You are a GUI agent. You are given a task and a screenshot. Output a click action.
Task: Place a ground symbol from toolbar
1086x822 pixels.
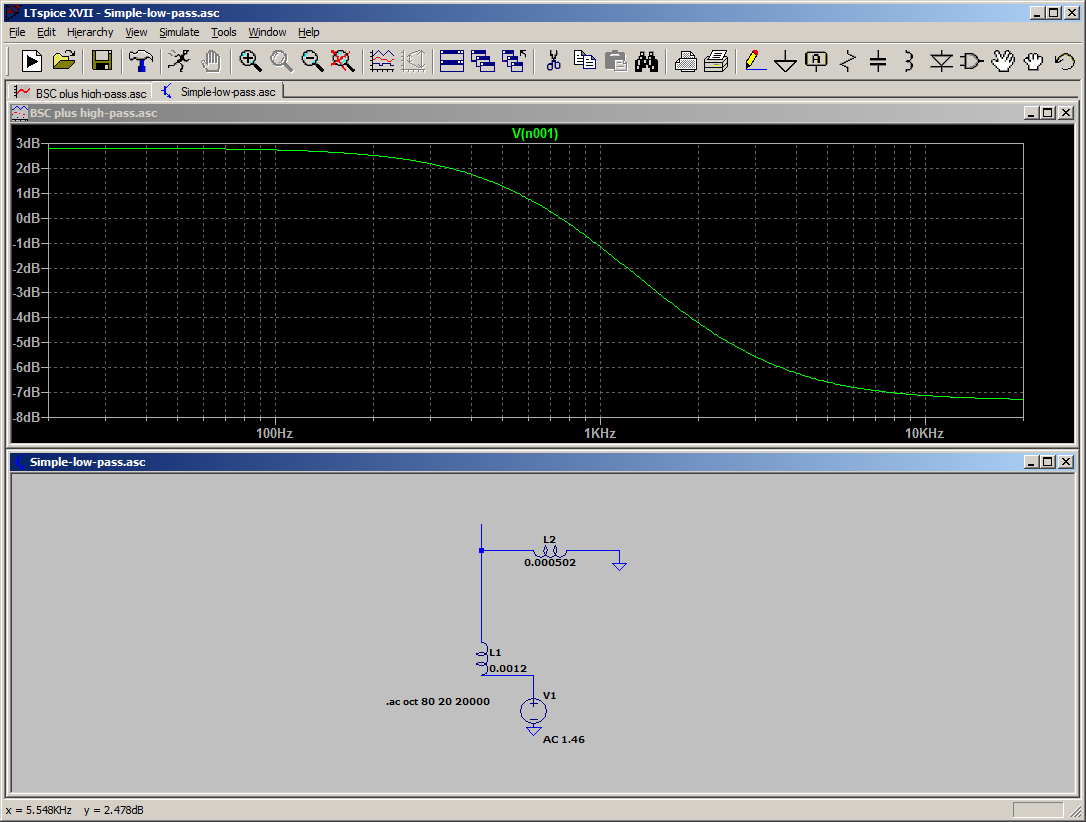pyautogui.click(x=785, y=62)
